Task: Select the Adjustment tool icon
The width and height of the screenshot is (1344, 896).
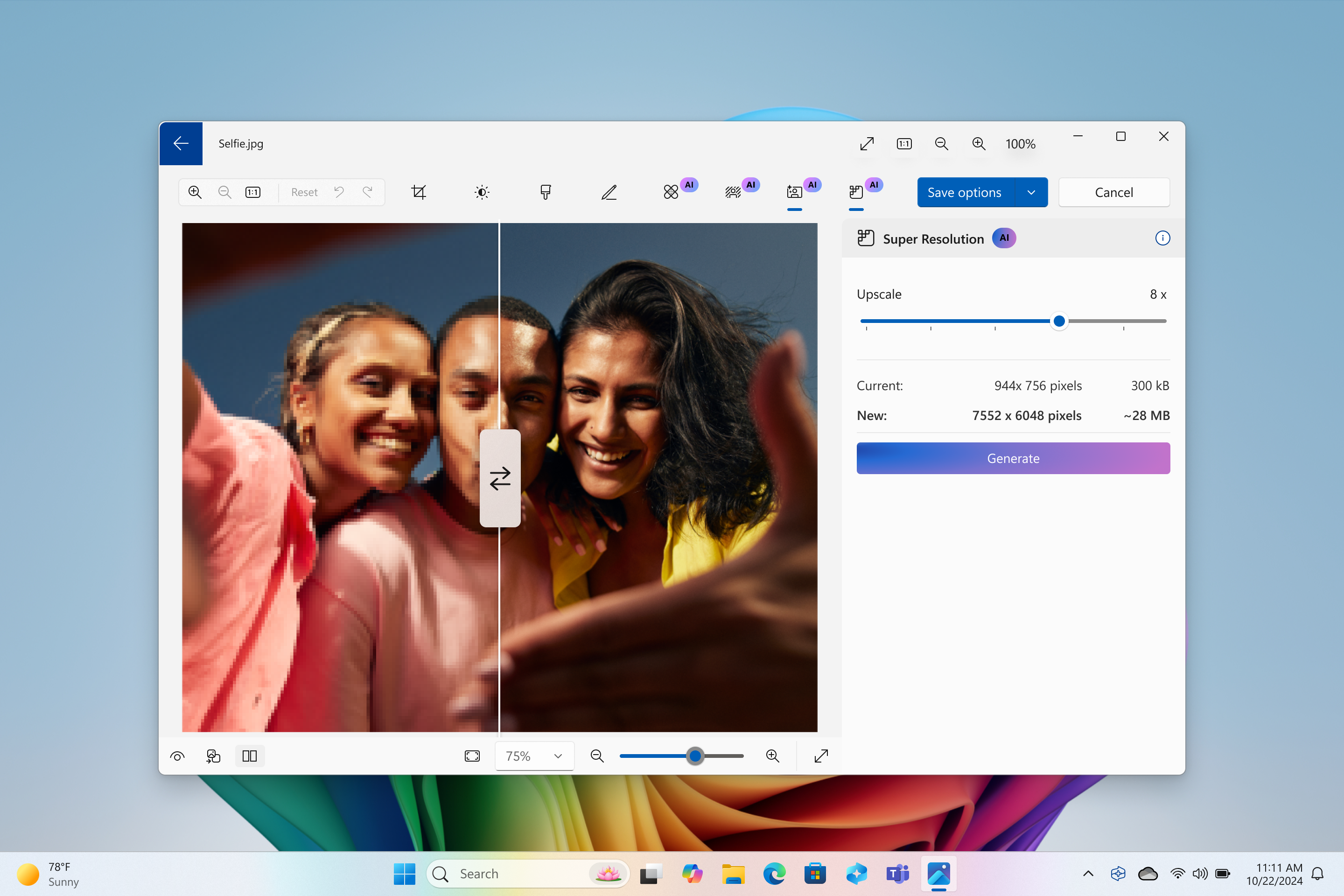Action: click(x=481, y=191)
